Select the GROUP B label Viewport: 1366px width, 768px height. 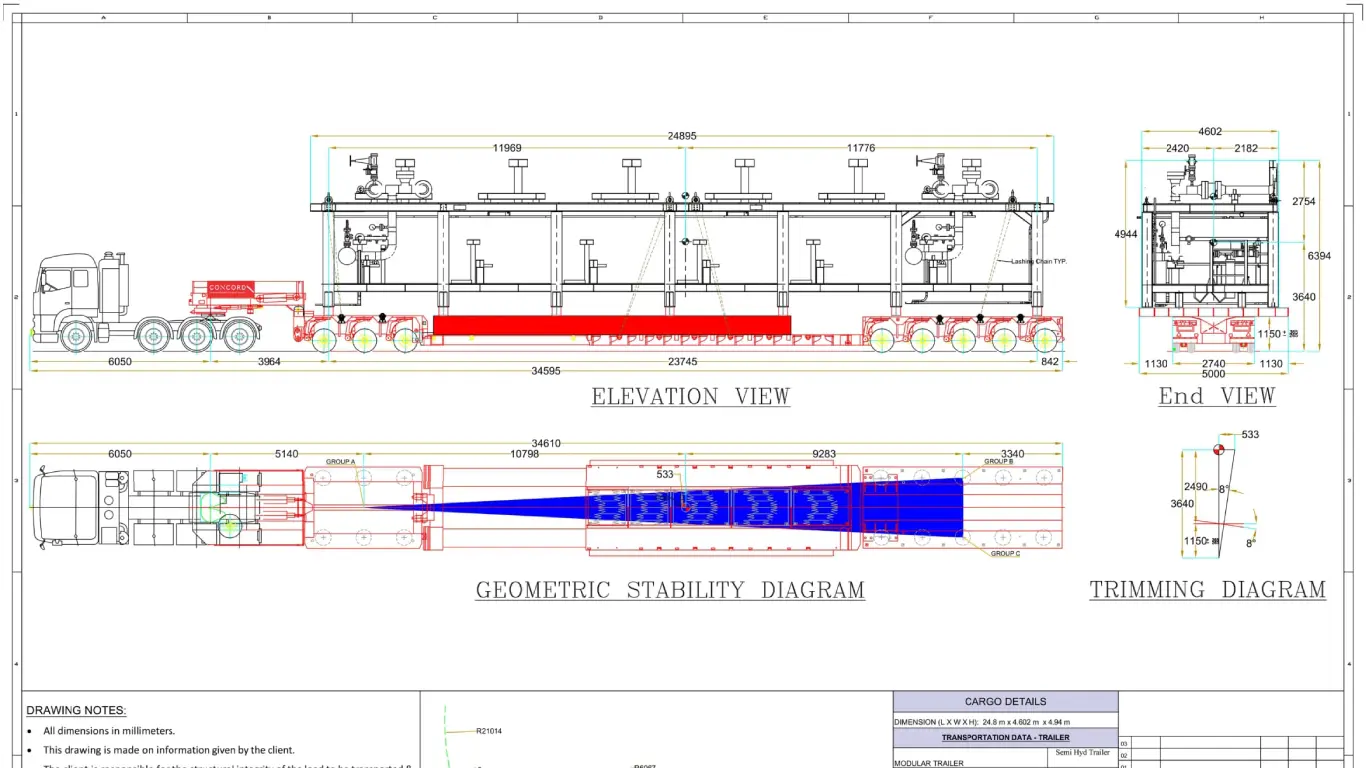(999, 462)
